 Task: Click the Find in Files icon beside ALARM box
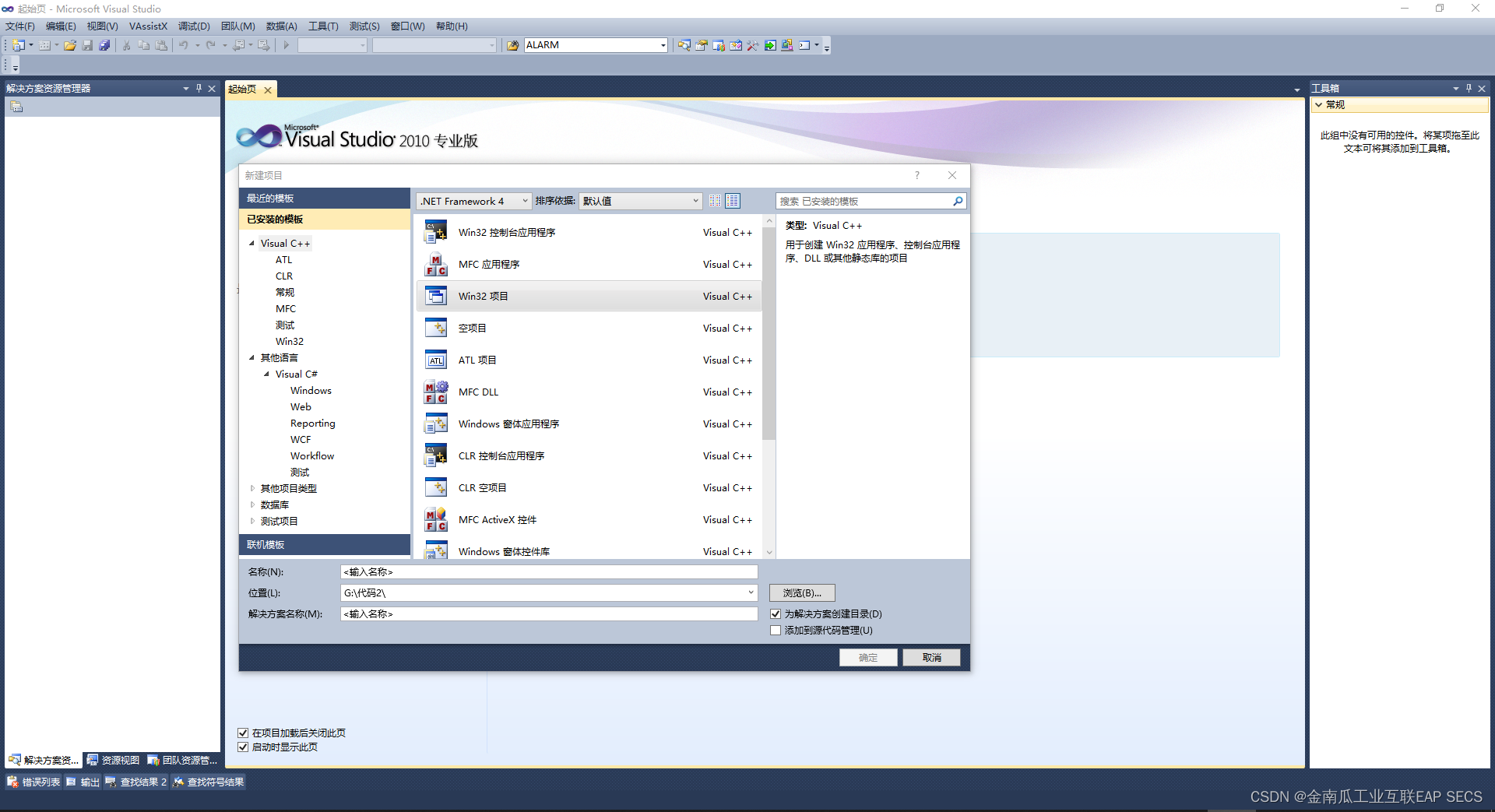512,45
